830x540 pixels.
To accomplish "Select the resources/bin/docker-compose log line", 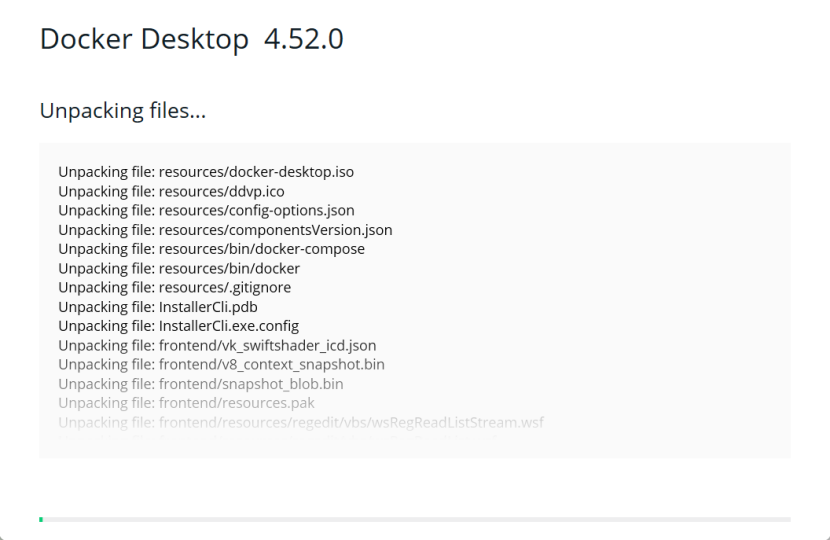I will tap(212, 249).
